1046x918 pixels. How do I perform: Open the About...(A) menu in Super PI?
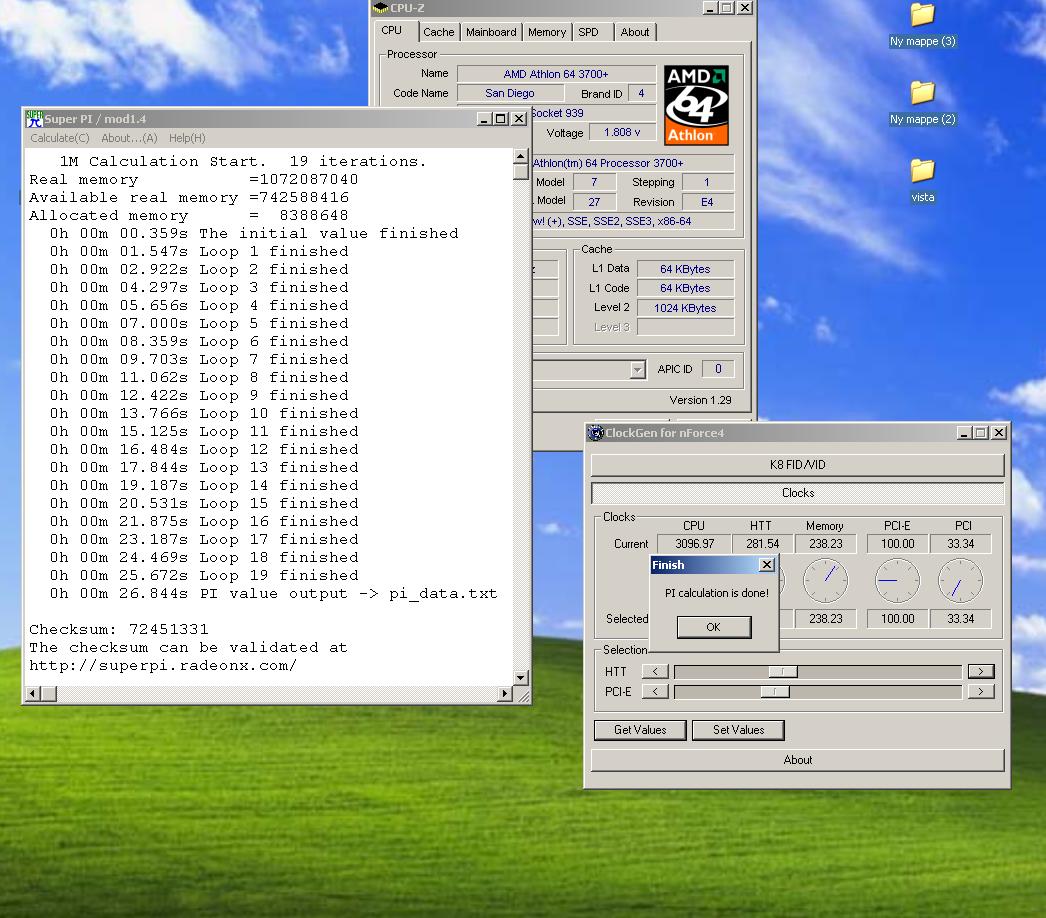(129, 138)
